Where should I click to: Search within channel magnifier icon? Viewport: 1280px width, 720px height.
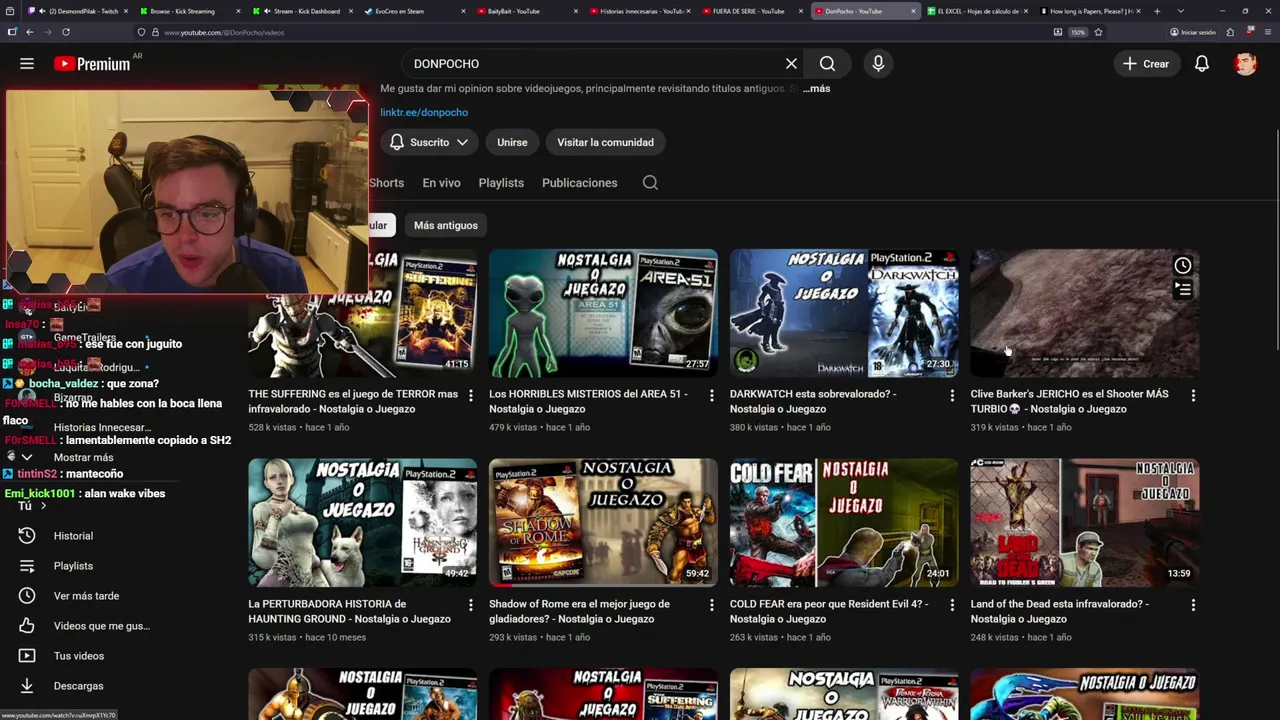tap(650, 183)
